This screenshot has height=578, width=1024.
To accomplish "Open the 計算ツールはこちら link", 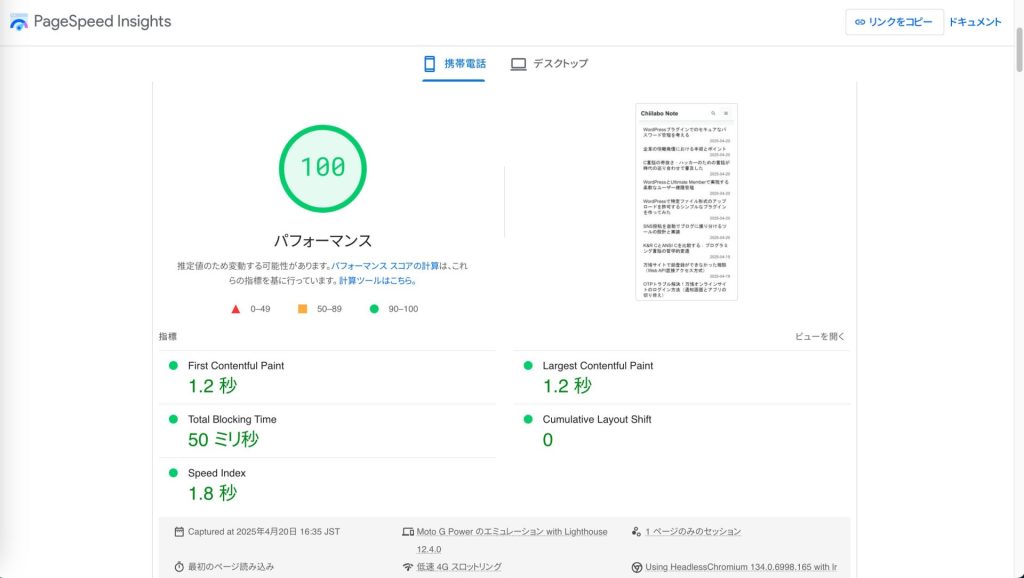I will click(377, 281).
